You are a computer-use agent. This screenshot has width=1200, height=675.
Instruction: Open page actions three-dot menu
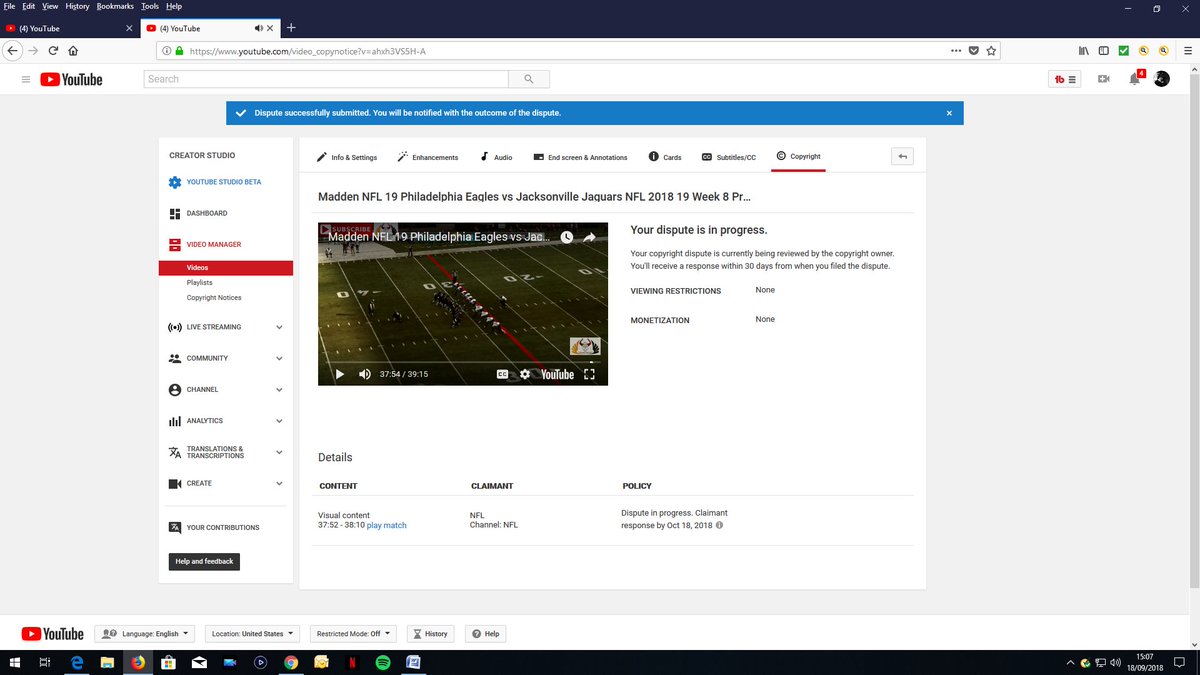coord(956,51)
